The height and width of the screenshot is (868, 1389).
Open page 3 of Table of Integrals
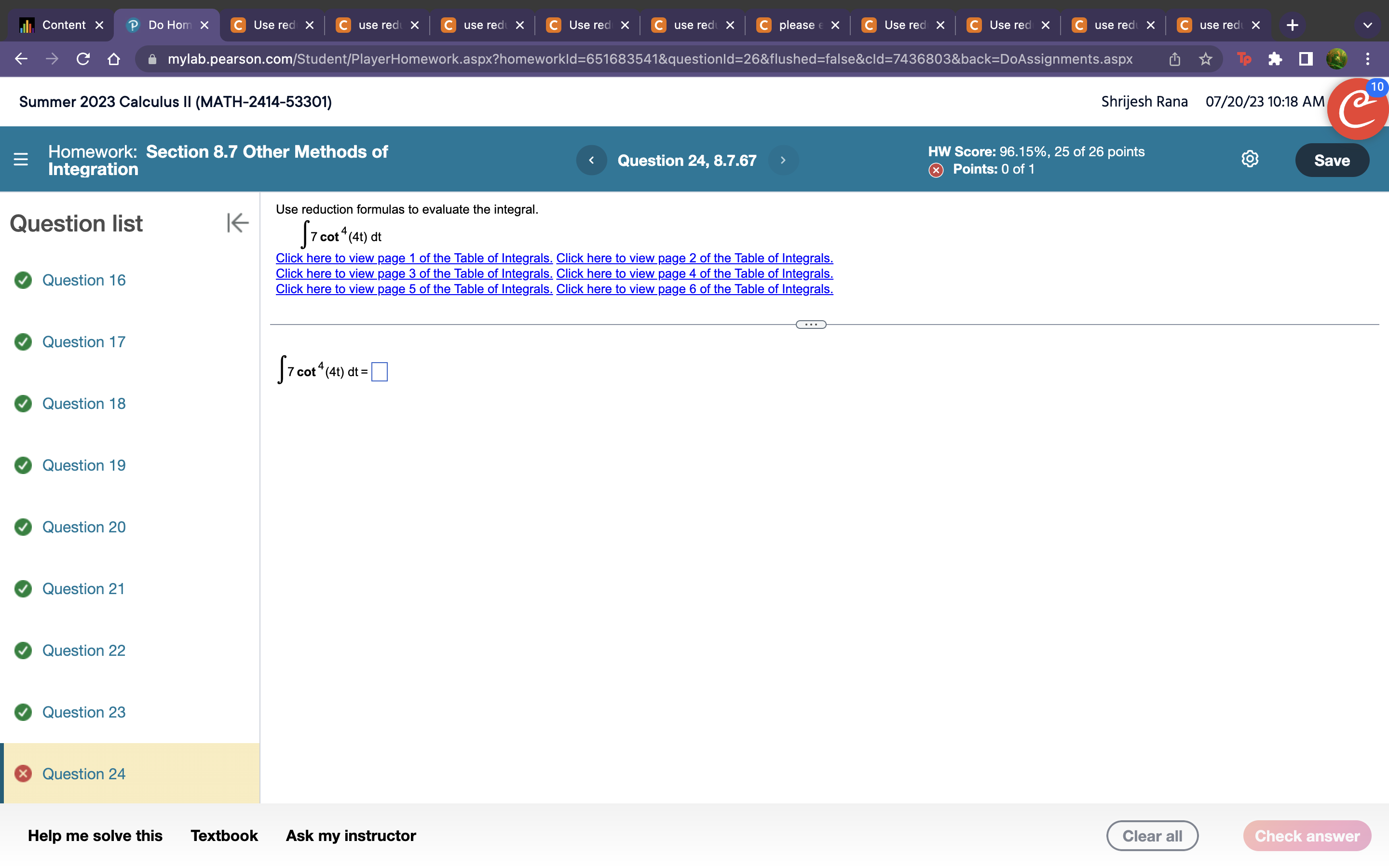pos(414,274)
